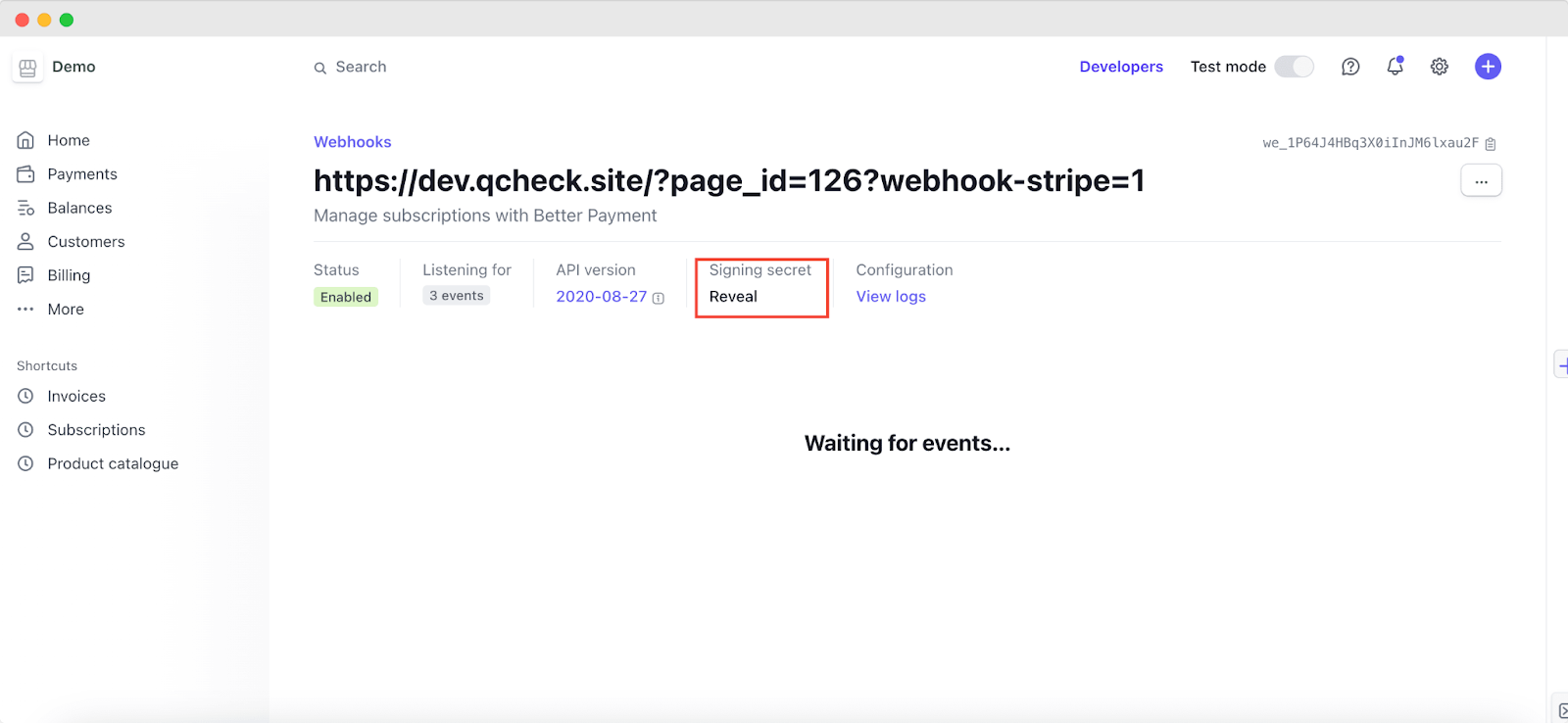Click the 2020-08-27 API version link

point(601,297)
